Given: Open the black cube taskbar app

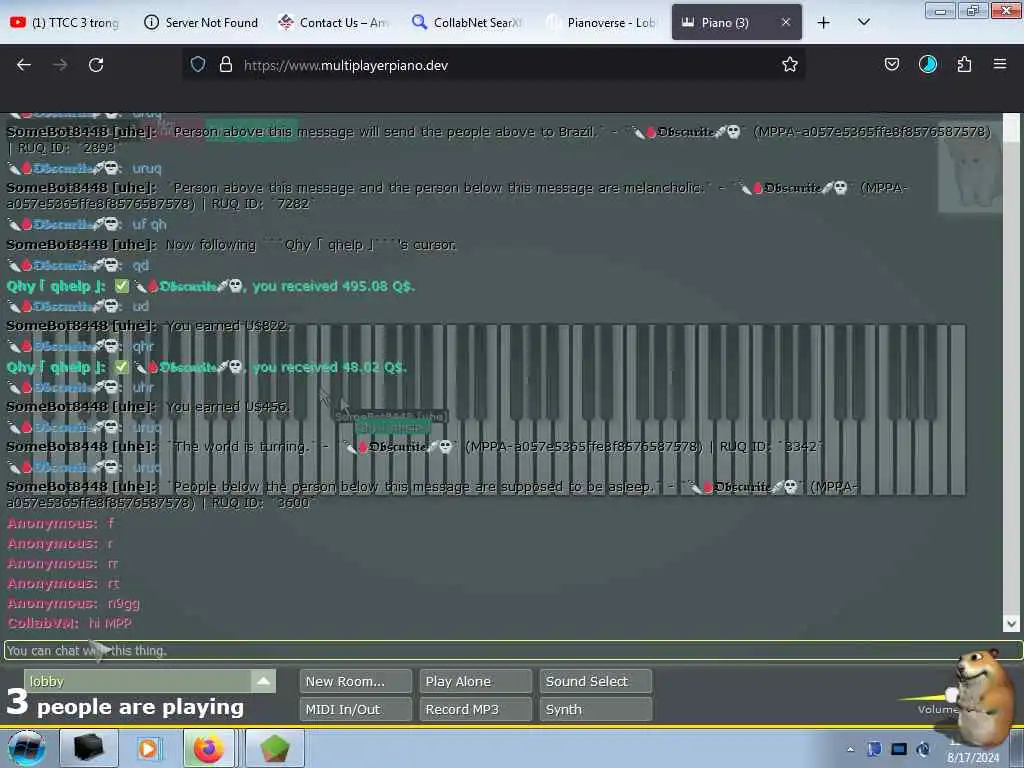Looking at the screenshot, I should tap(89, 748).
